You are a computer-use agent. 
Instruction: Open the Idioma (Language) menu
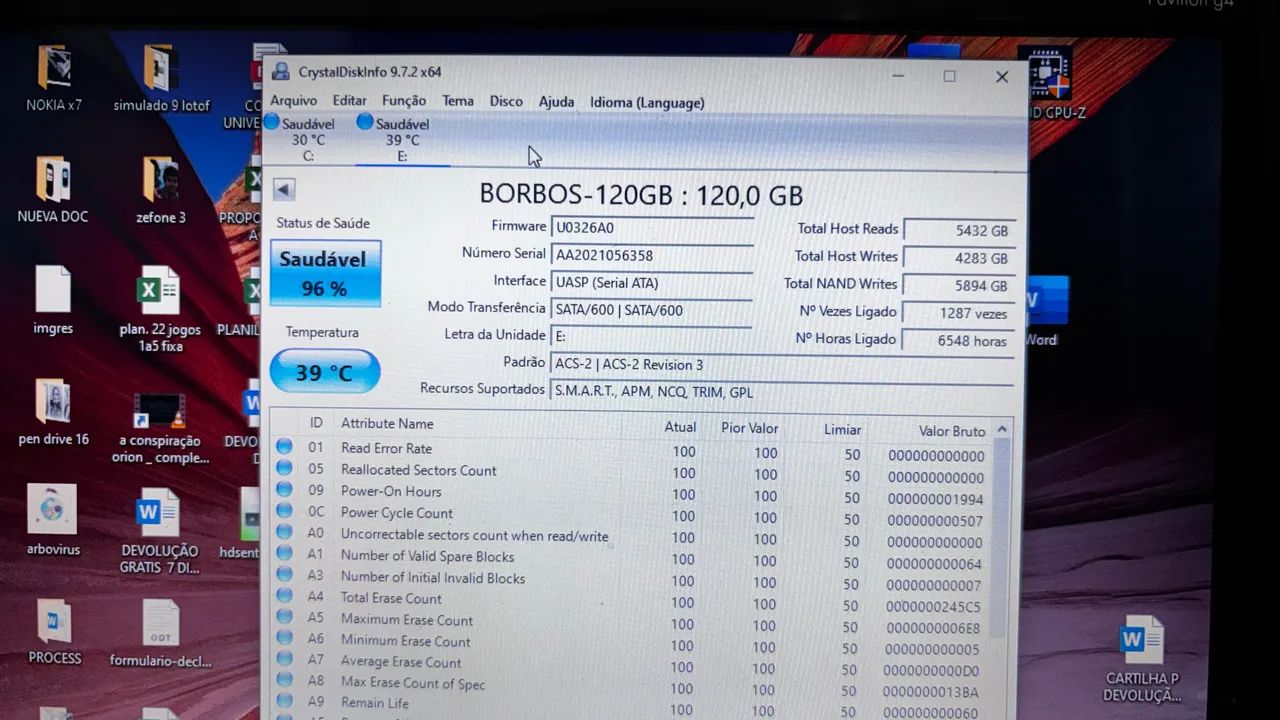point(647,102)
